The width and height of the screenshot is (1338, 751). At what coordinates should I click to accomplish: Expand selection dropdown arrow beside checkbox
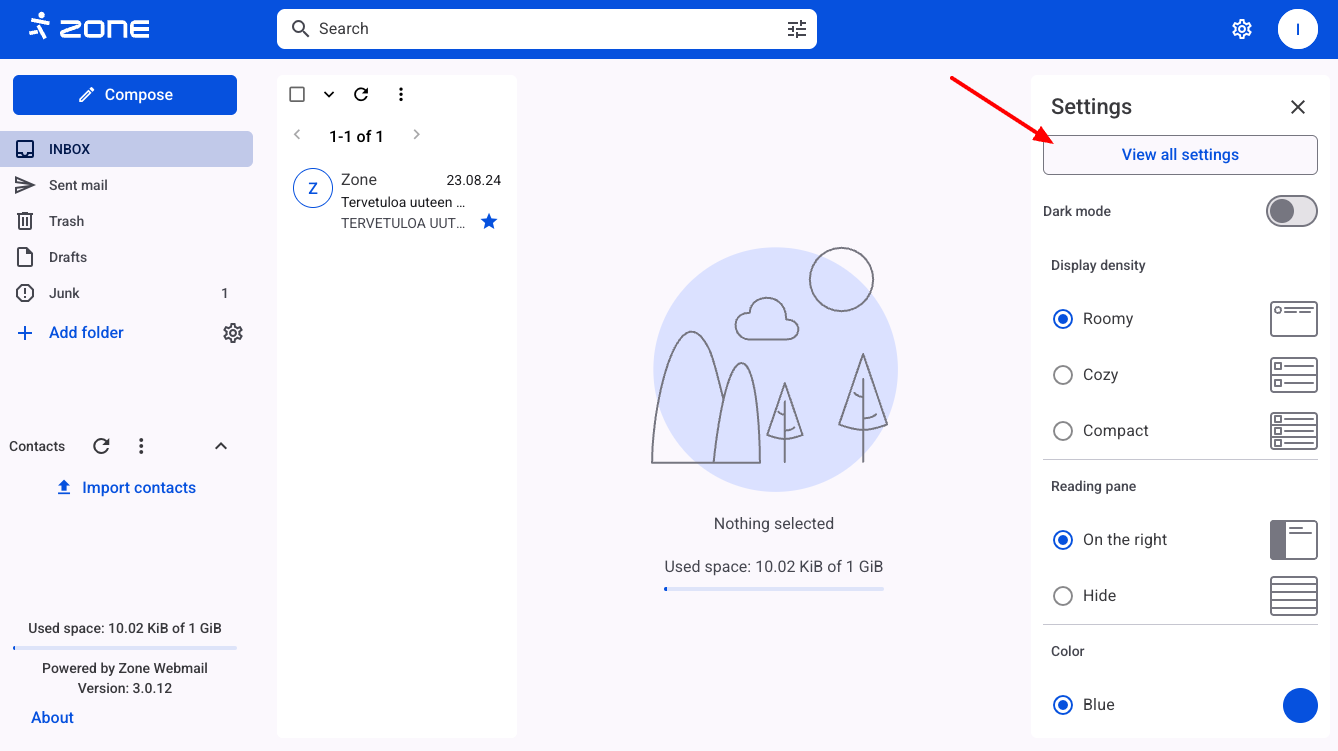click(328, 94)
